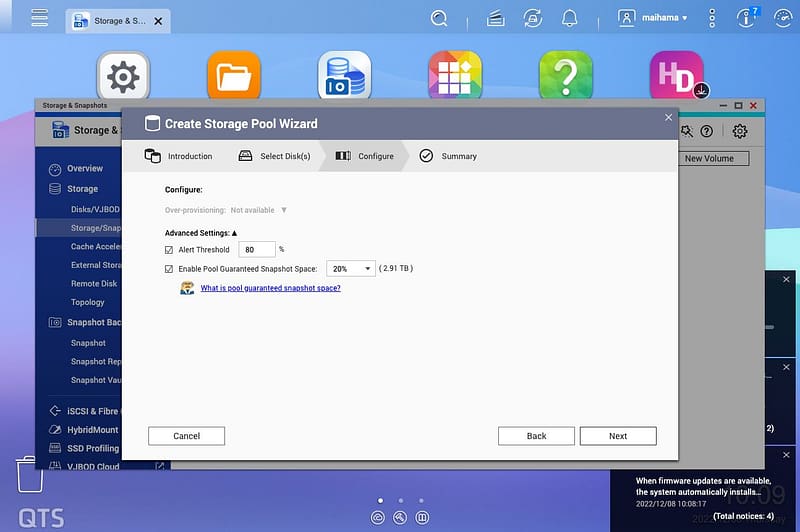Screen dimensions: 800x532
Task: Open the three-dot more options menu
Action: click(x=712, y=18)
